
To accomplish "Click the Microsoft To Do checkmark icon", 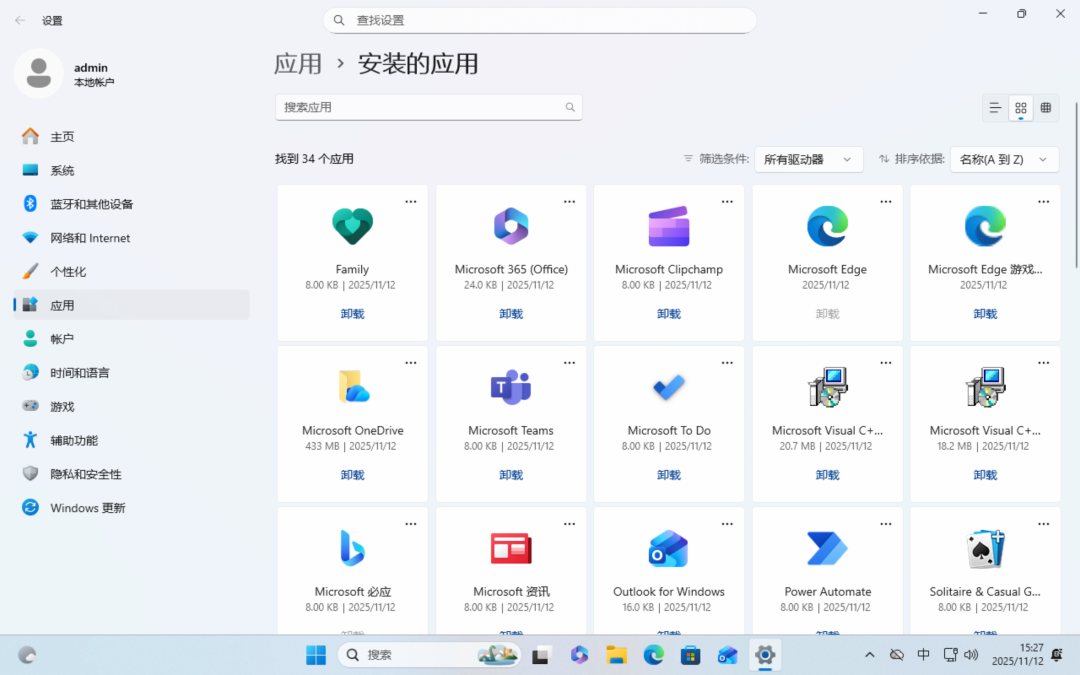I will (x=669, y=387).
